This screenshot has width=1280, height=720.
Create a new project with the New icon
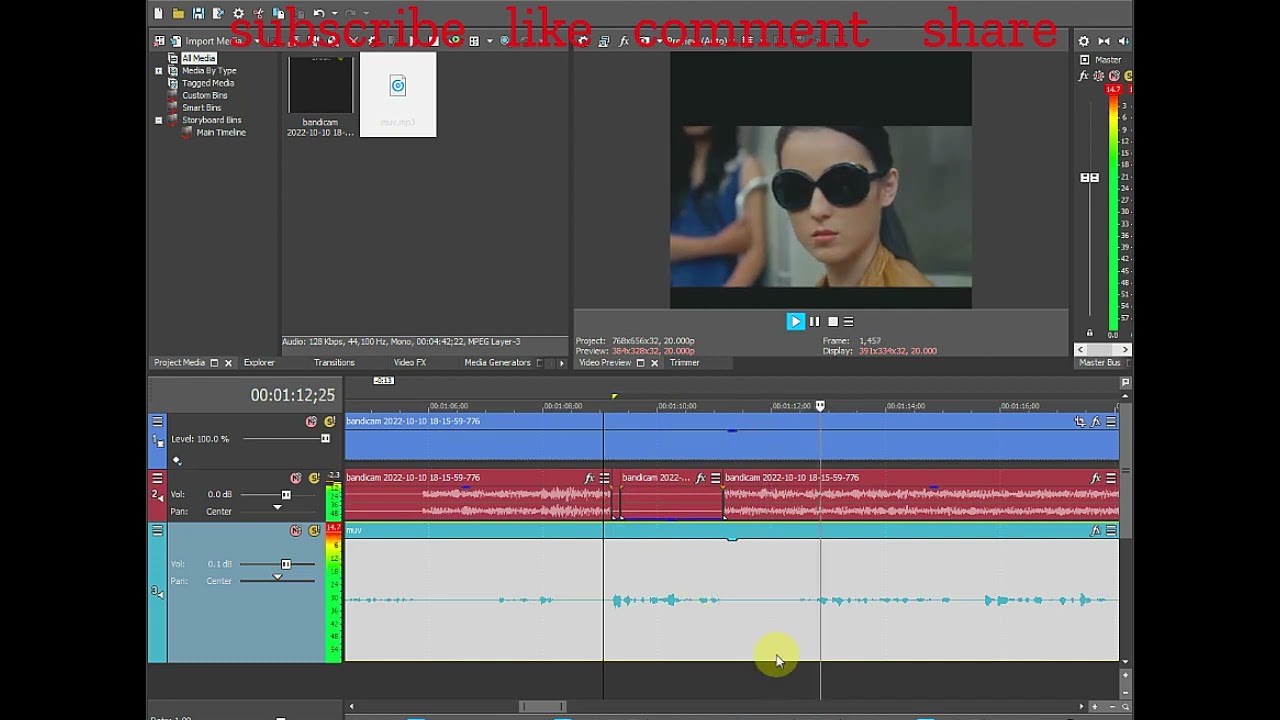click(158, 14)
